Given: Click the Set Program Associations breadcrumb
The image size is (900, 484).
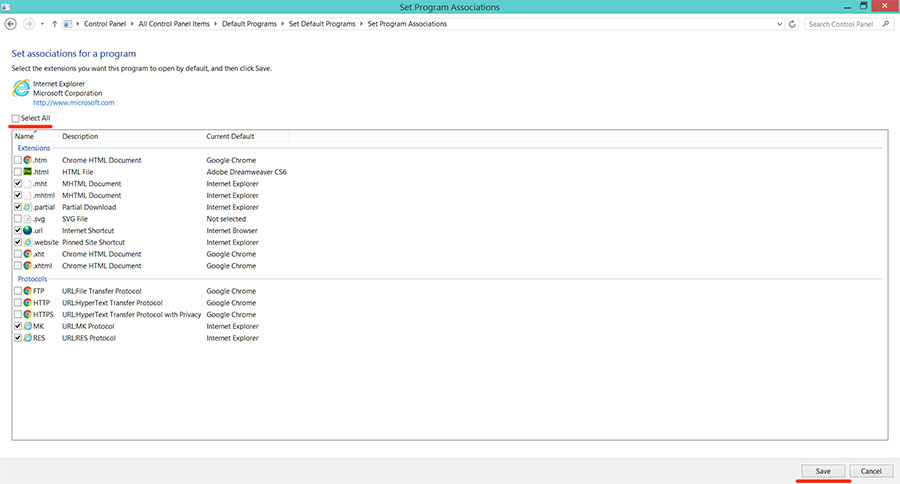Looking at the screenshot, I should point(407,24).
